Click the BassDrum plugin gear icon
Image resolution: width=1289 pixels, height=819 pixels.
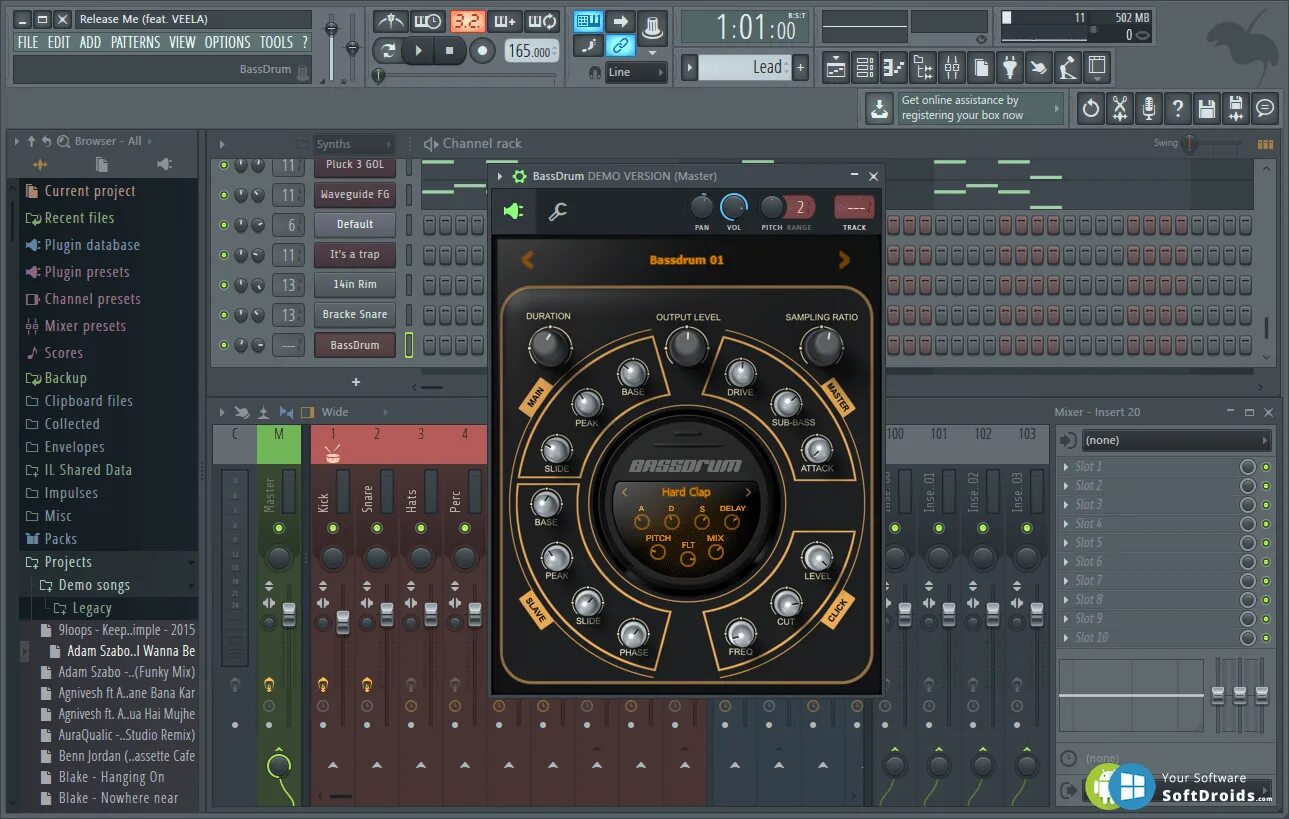[x=519, y=176]
